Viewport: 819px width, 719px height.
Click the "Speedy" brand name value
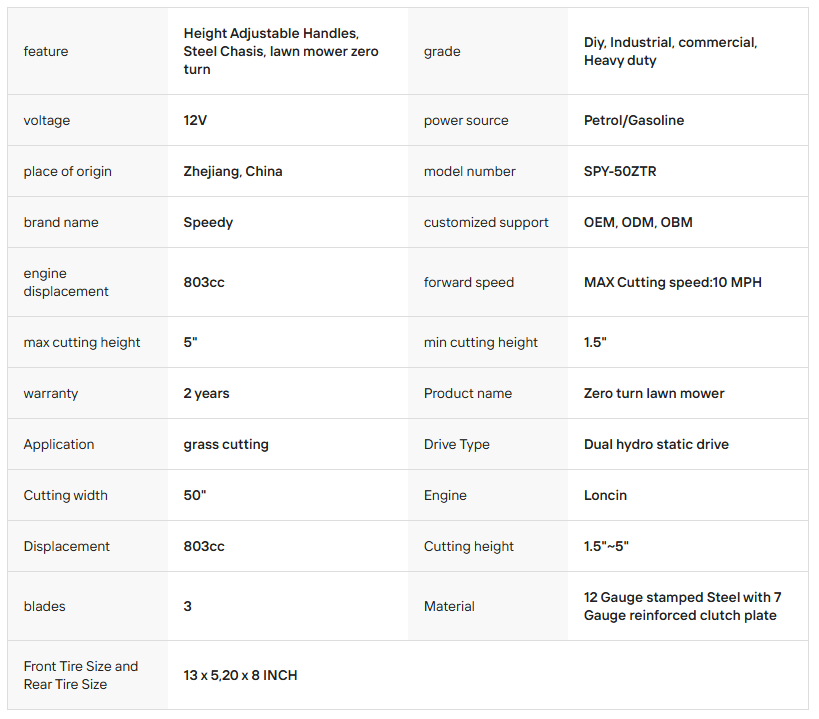pyautogui.click(x=208, y=222)
